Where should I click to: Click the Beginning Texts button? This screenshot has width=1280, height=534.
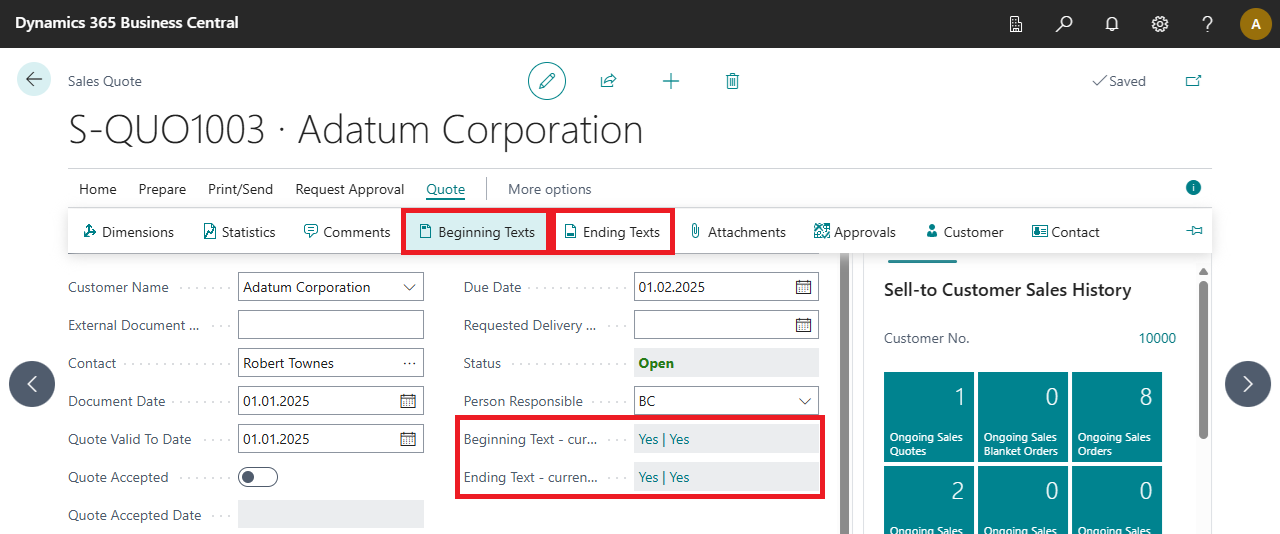click(476, 232)
